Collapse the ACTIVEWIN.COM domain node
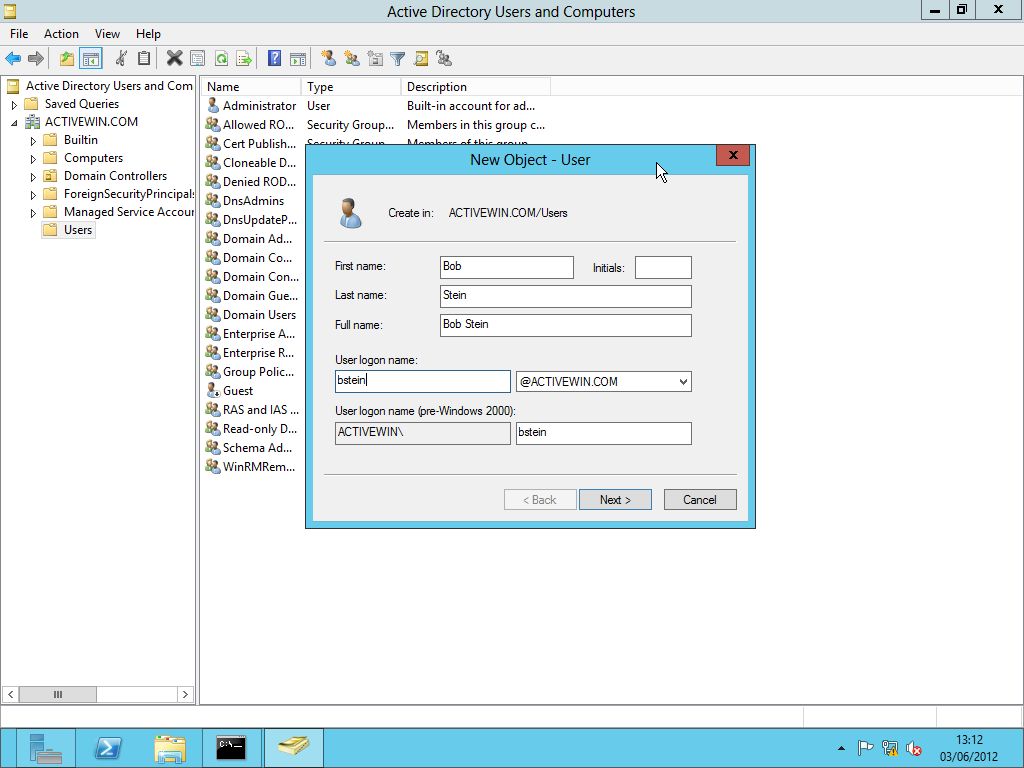 click(x=14, y=123)
